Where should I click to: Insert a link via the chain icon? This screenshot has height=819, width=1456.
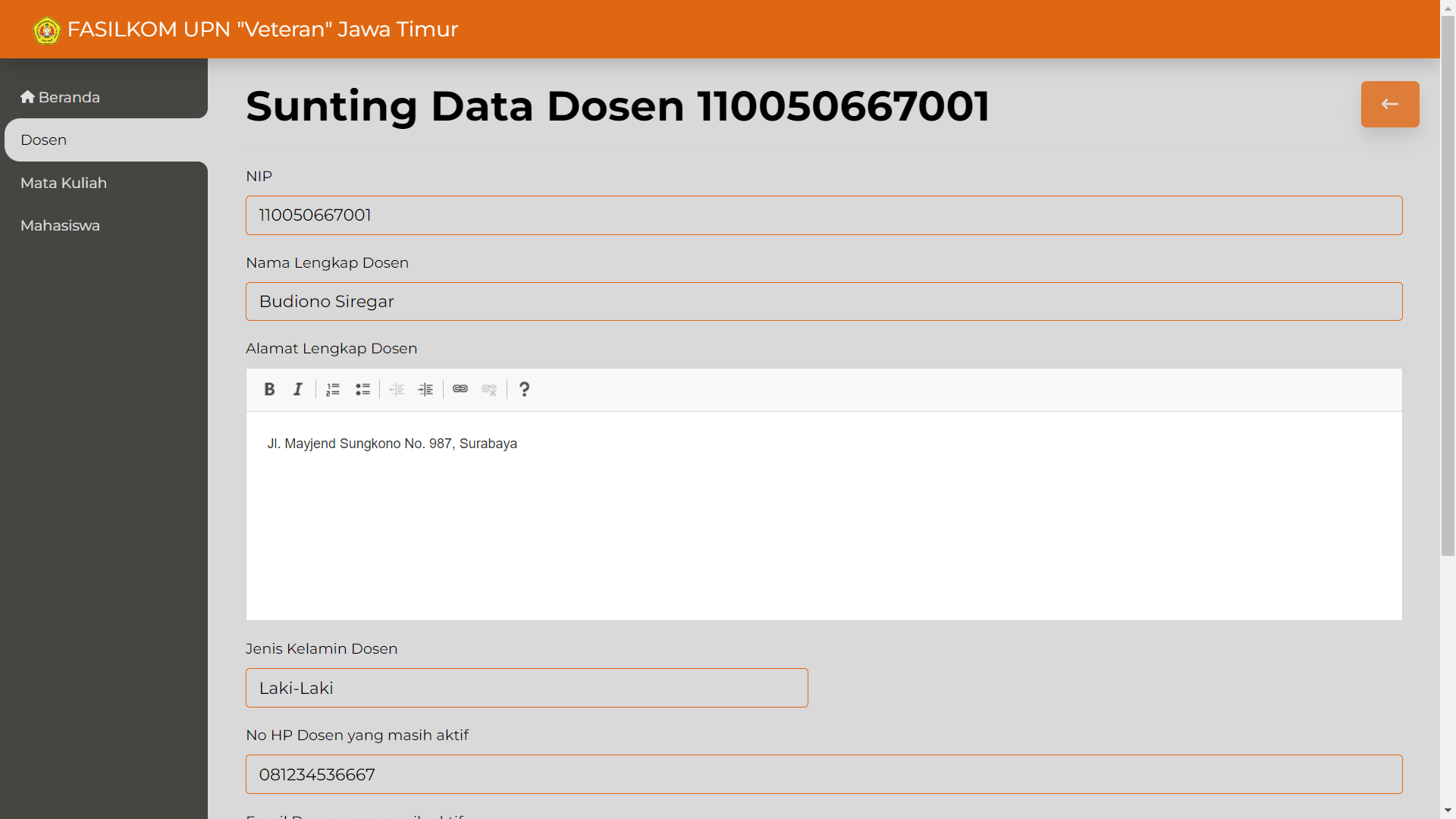pos(460,390)
